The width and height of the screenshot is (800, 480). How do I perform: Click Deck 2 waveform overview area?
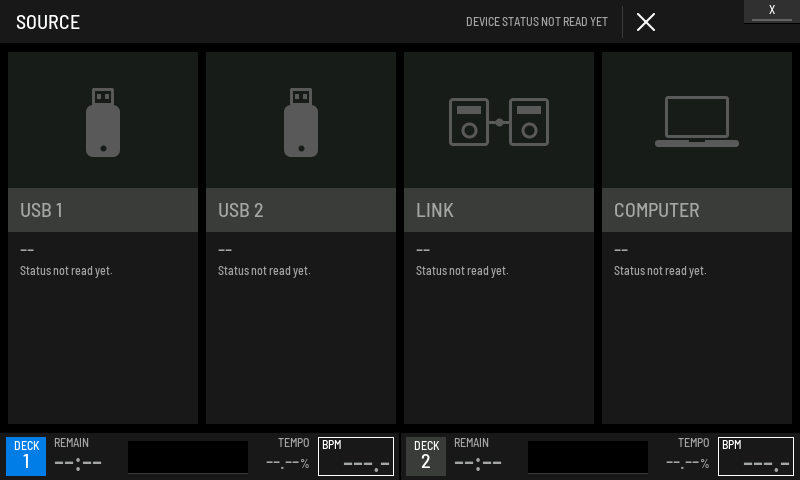coord(588,457)
